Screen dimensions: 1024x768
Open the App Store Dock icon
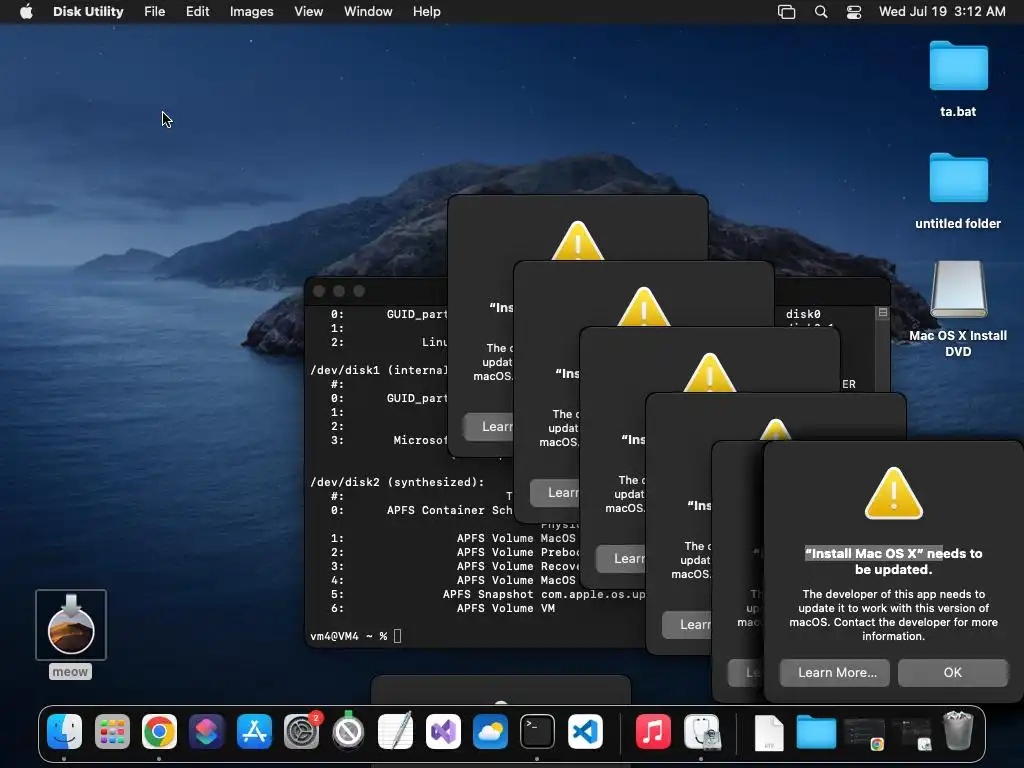(x=254, y=731)
